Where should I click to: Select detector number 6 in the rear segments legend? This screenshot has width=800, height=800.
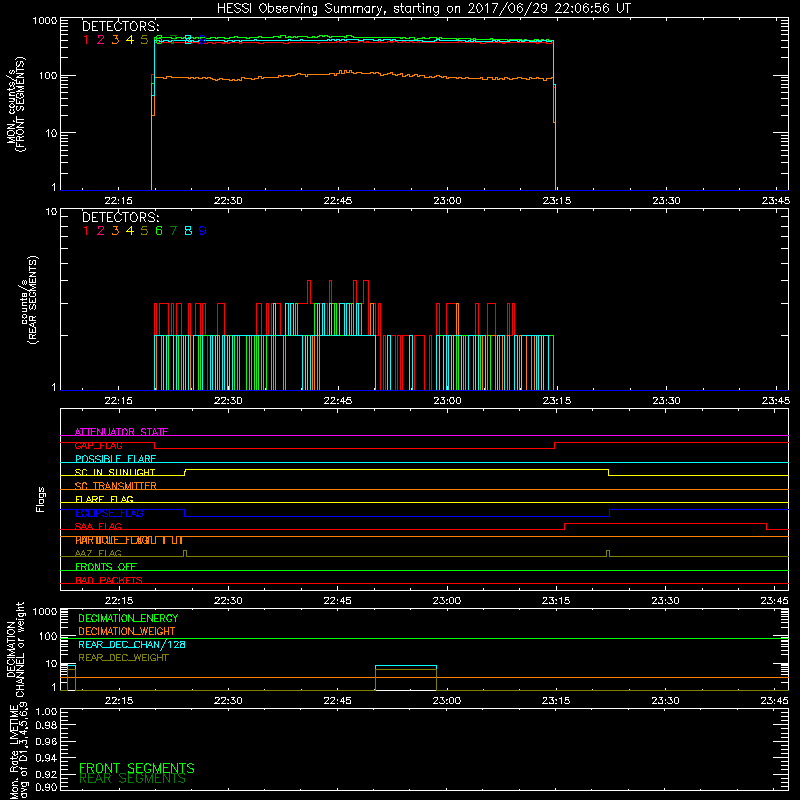159,231
